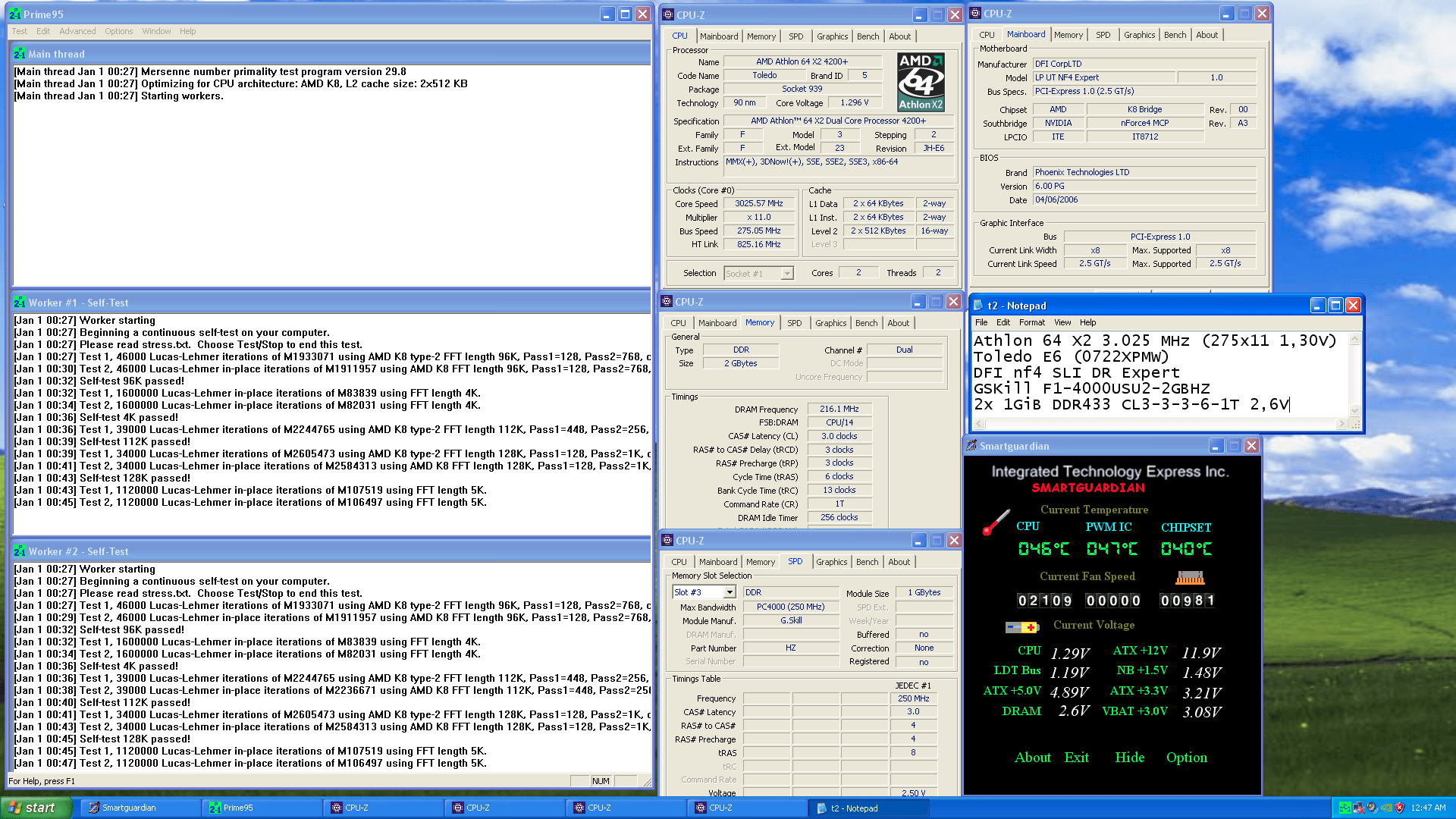Click the taskbar clock showing 12:47 AM

pyautogui.click(x=1428, y=808)
